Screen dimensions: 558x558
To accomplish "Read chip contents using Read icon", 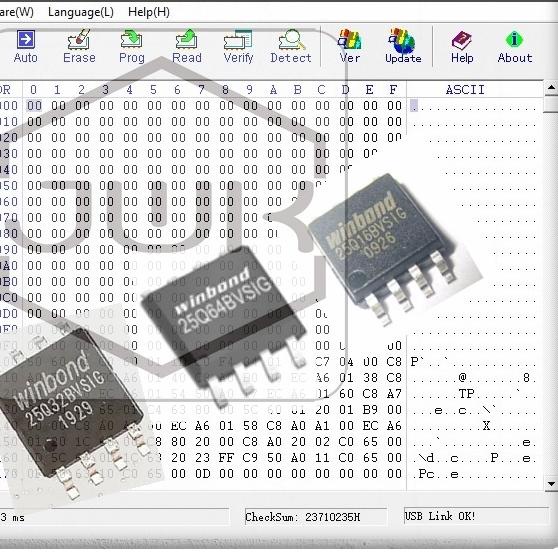I will (x=186, y=47).
